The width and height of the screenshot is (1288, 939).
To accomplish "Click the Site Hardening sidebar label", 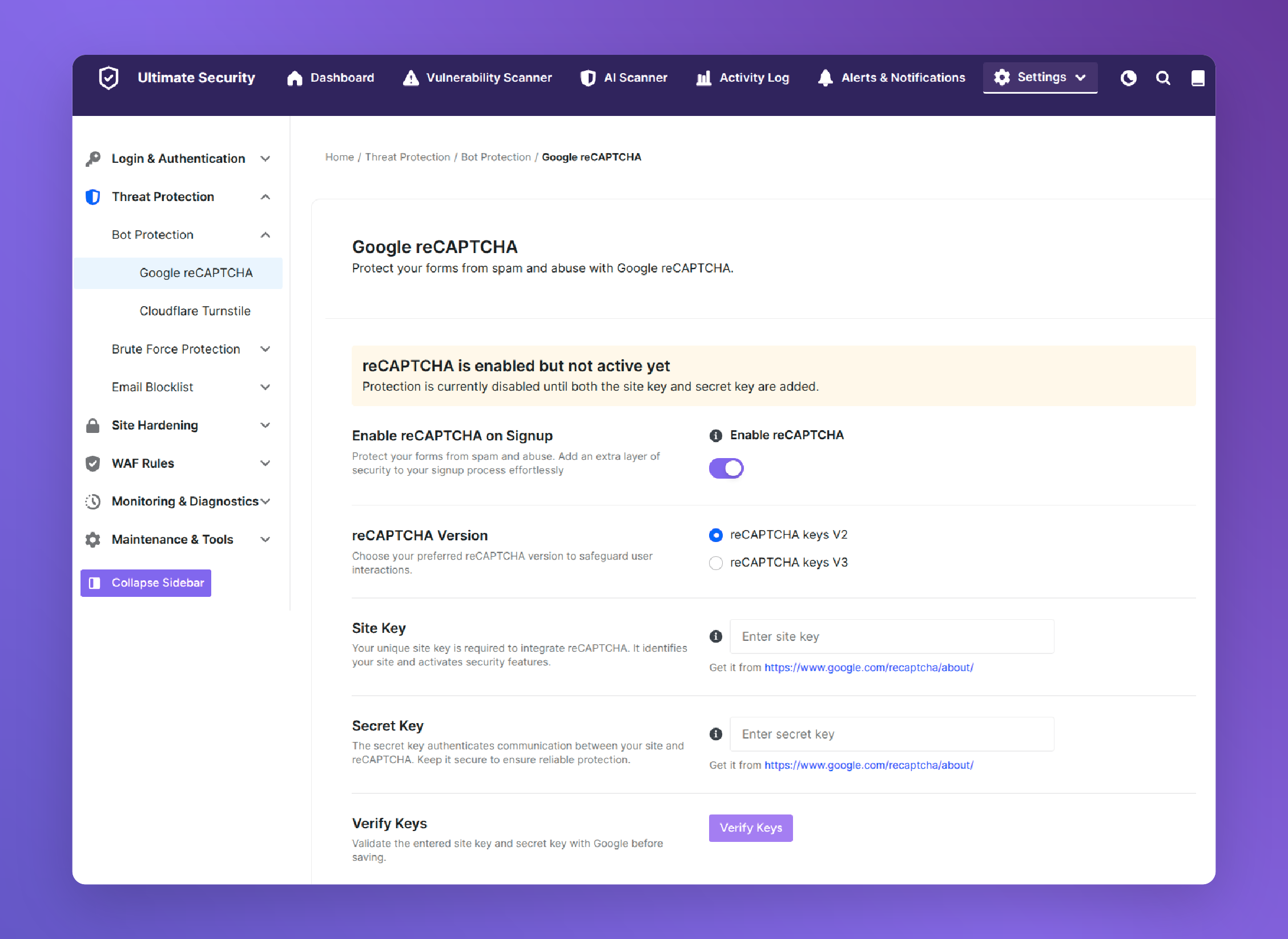I will [155, 426].
